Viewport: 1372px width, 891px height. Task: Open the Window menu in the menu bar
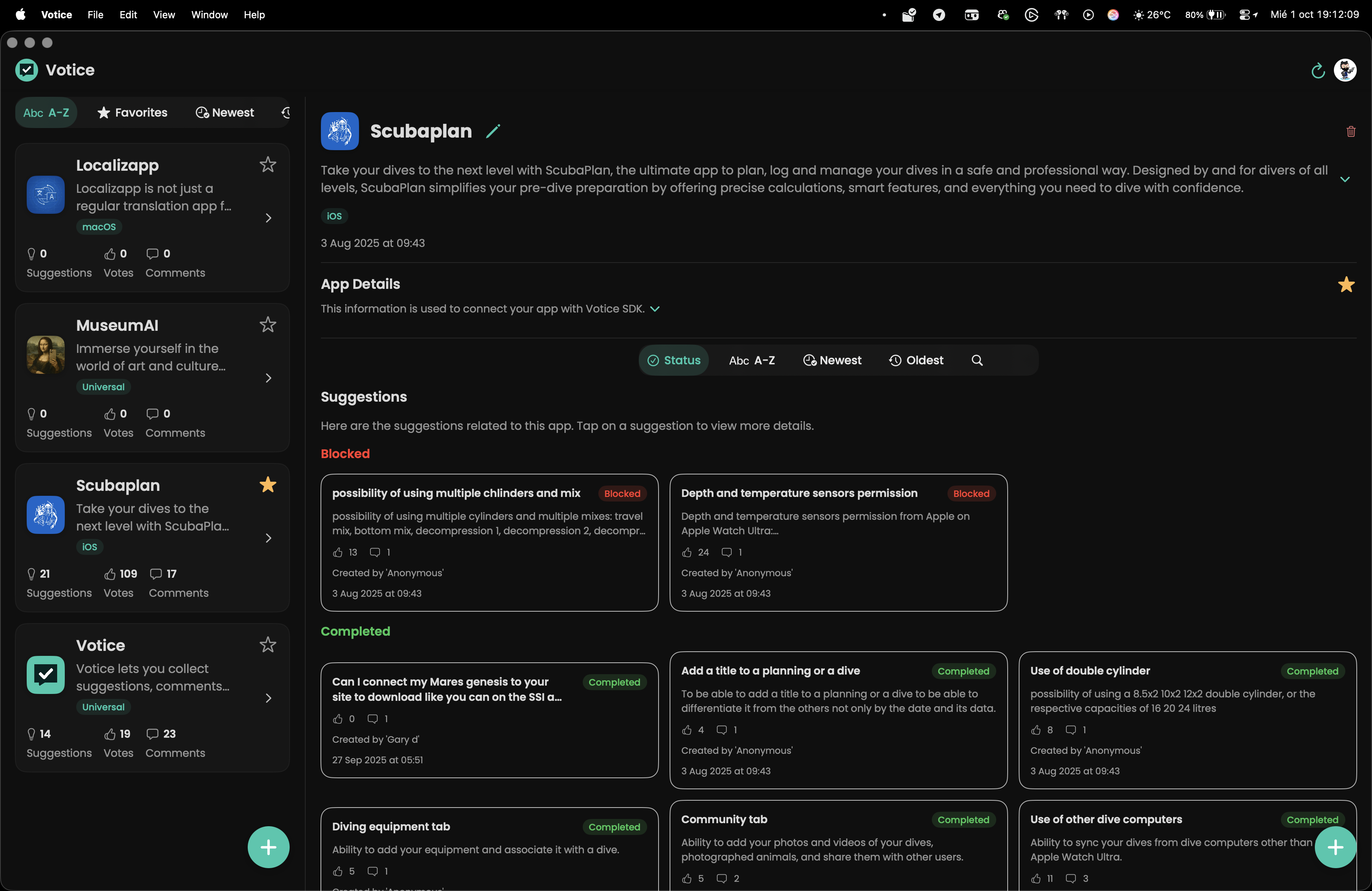point(209,14)
